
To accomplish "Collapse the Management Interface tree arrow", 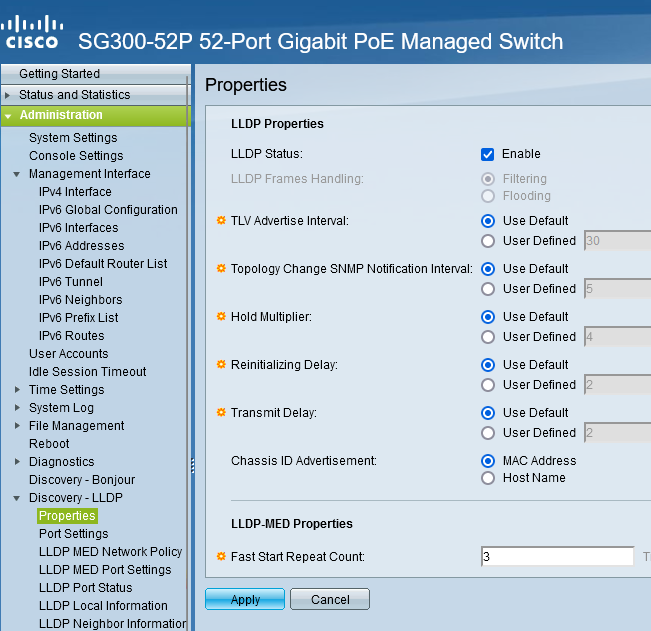I will (x=17, y=174).
